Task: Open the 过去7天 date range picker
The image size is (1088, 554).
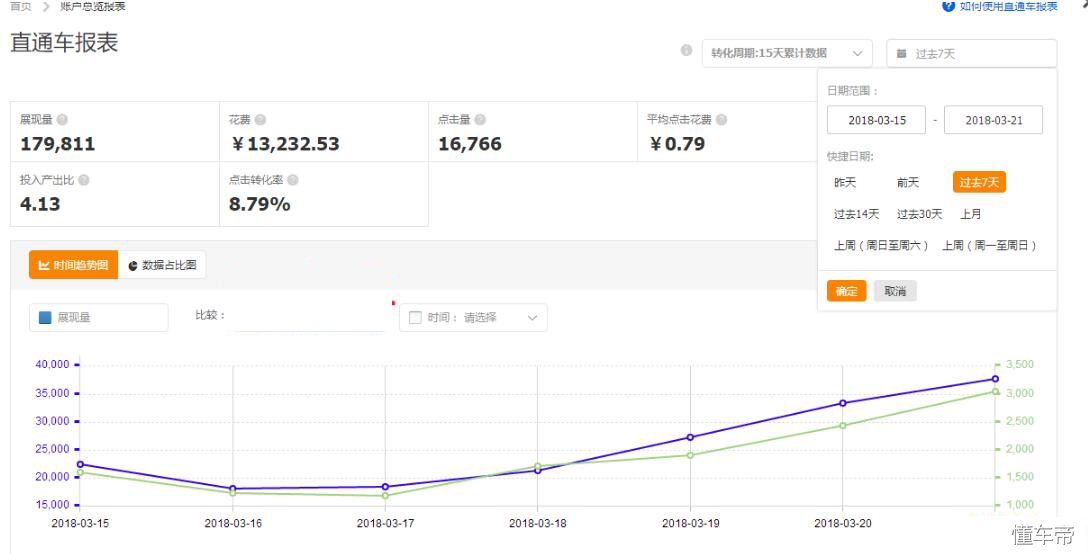Action: click(971, 53)
